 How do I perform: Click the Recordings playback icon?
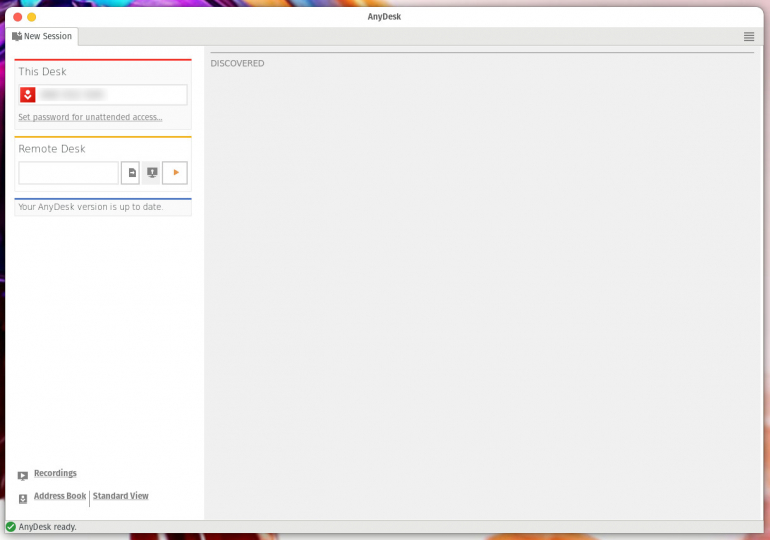(23, 476)
